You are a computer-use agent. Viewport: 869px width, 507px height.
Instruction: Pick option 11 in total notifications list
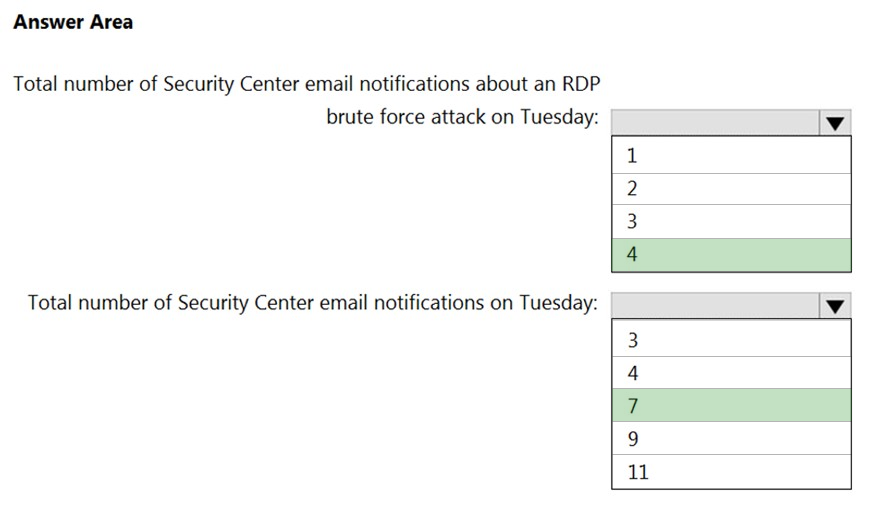(731, 472)
